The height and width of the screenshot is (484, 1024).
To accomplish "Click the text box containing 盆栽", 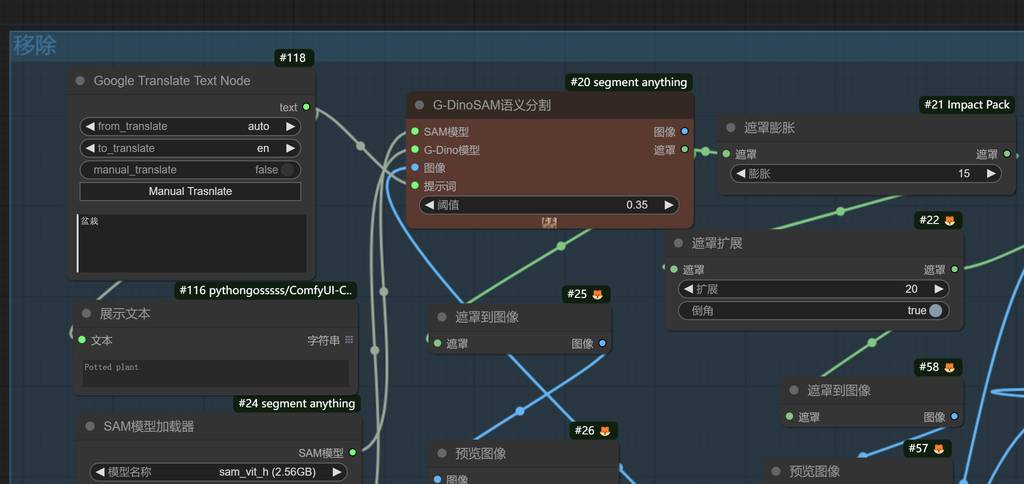I will (192, 243).
